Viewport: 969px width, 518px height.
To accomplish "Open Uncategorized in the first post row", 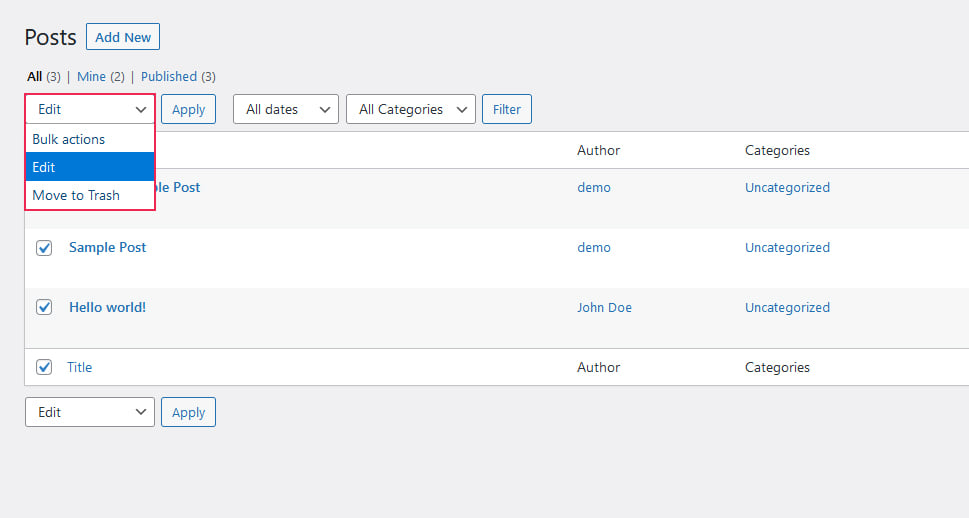I will point(787,187).
